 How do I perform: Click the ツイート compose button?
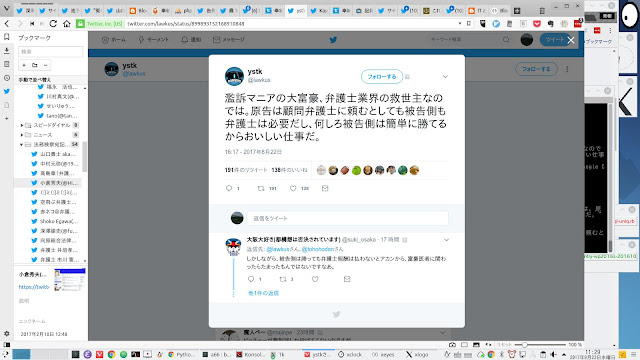point(555,40)
